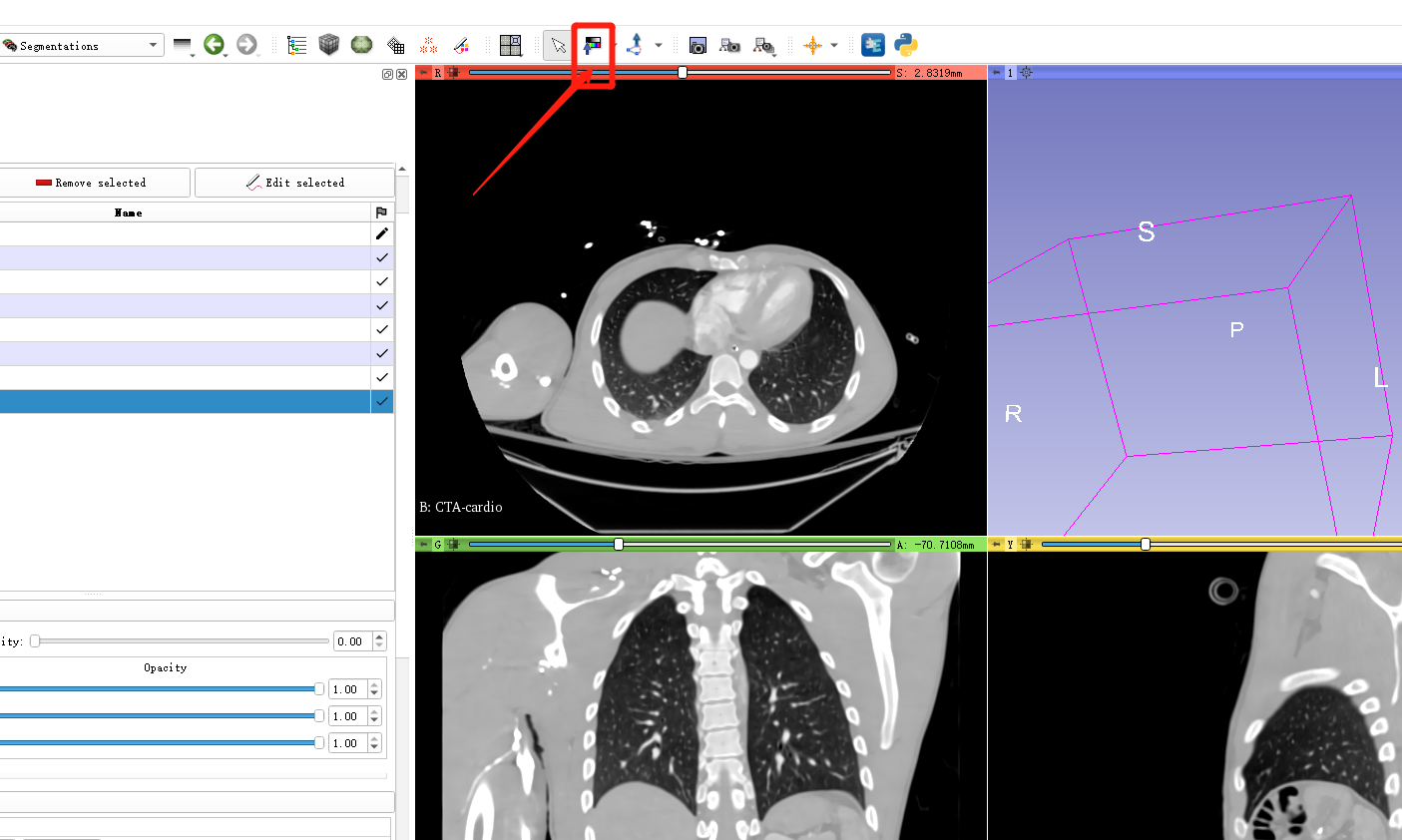Click the green back arrow to previous module

[x=216, y=44]
